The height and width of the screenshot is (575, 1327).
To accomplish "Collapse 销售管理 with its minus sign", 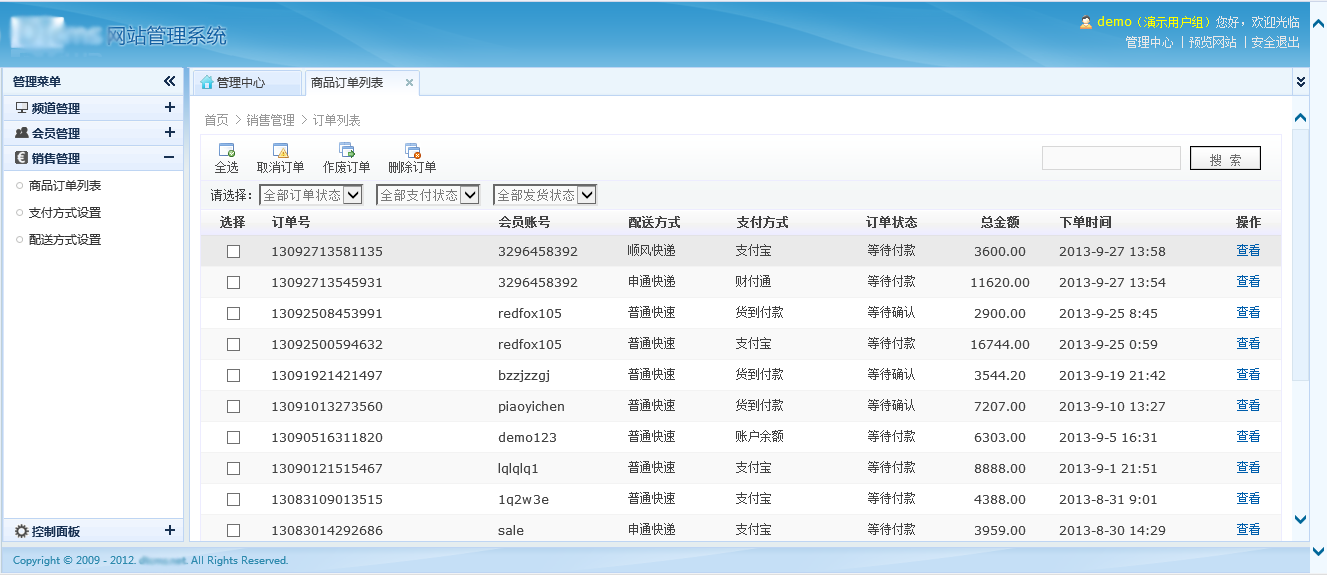I will (169, 157).
